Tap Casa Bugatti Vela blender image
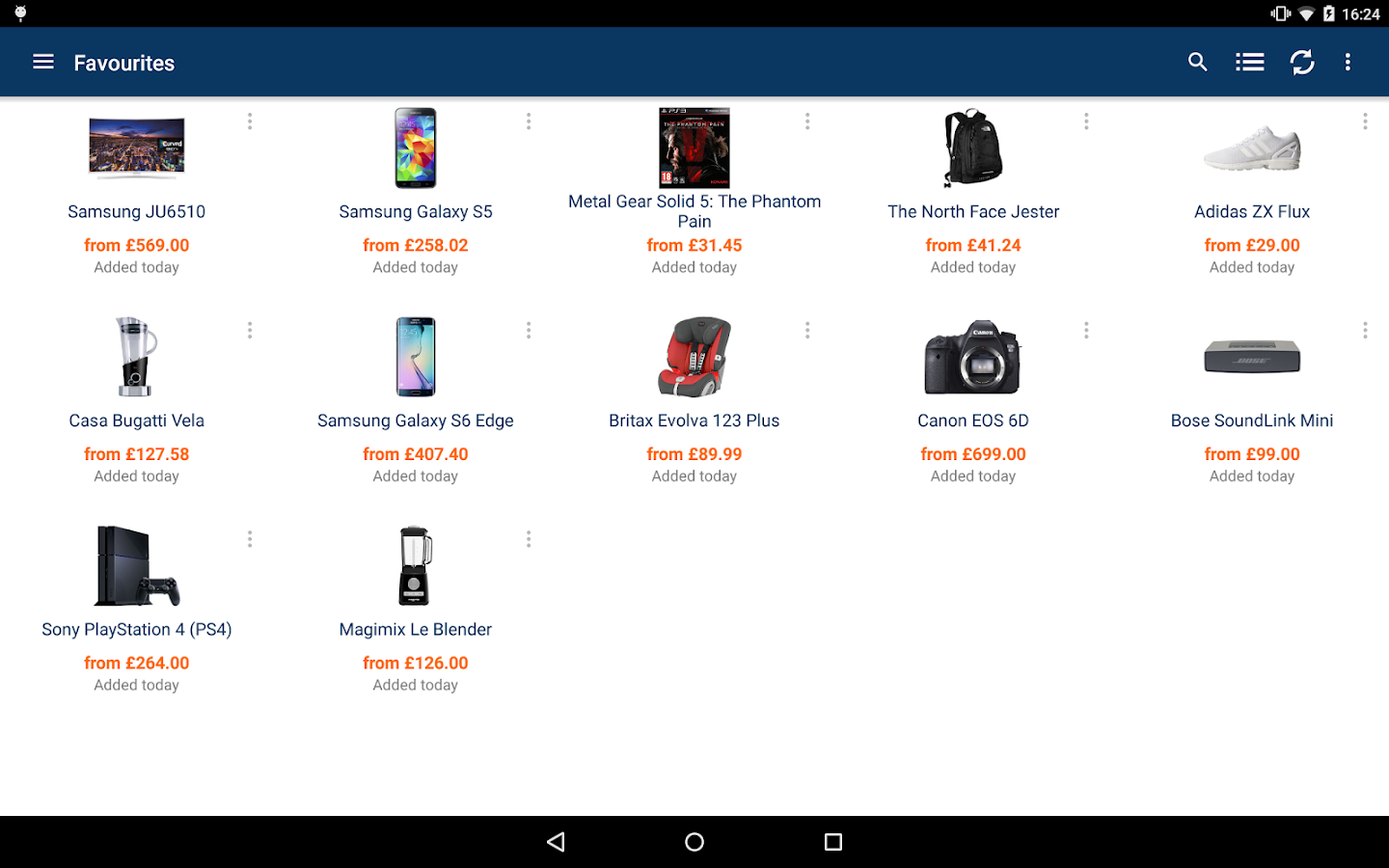 tap(137, 357)
